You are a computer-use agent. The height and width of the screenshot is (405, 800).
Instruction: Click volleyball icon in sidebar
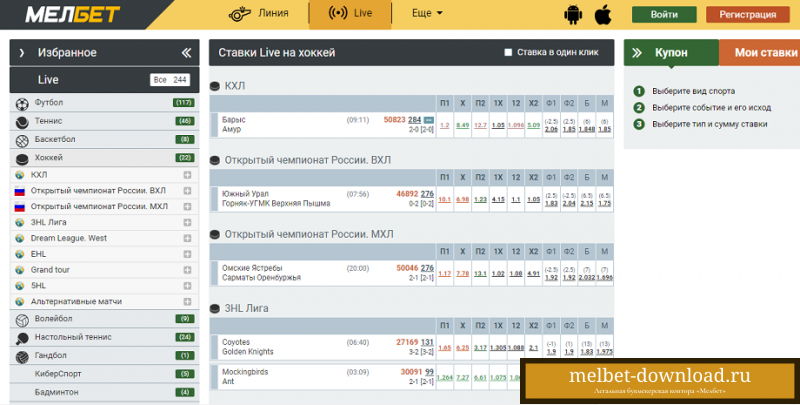(x=22, y=320)
